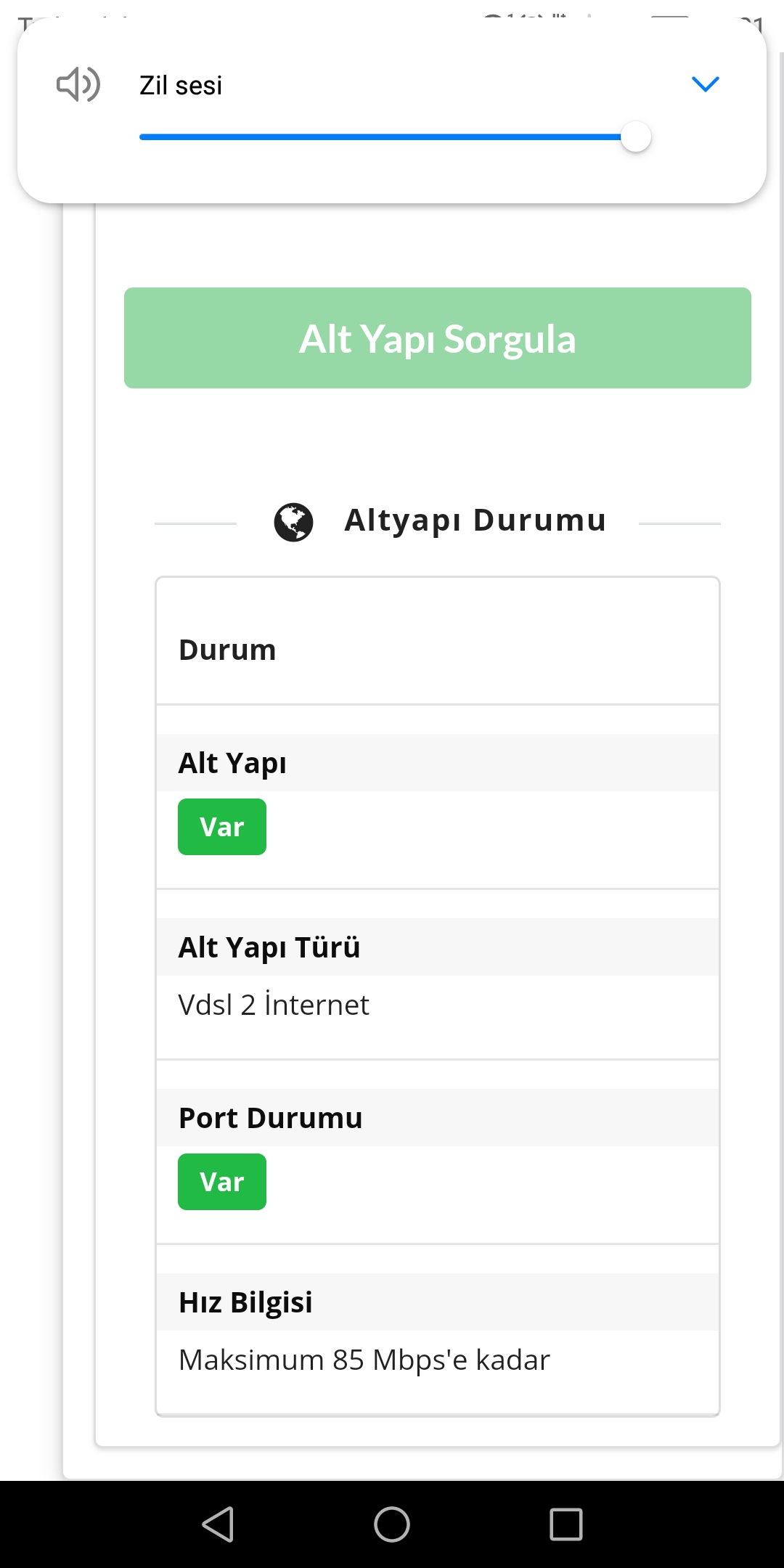This screenshot has height=1568, width=784.
Task: Tap the Hız Bilgisi row label
Action: (x=245, y=1302)
